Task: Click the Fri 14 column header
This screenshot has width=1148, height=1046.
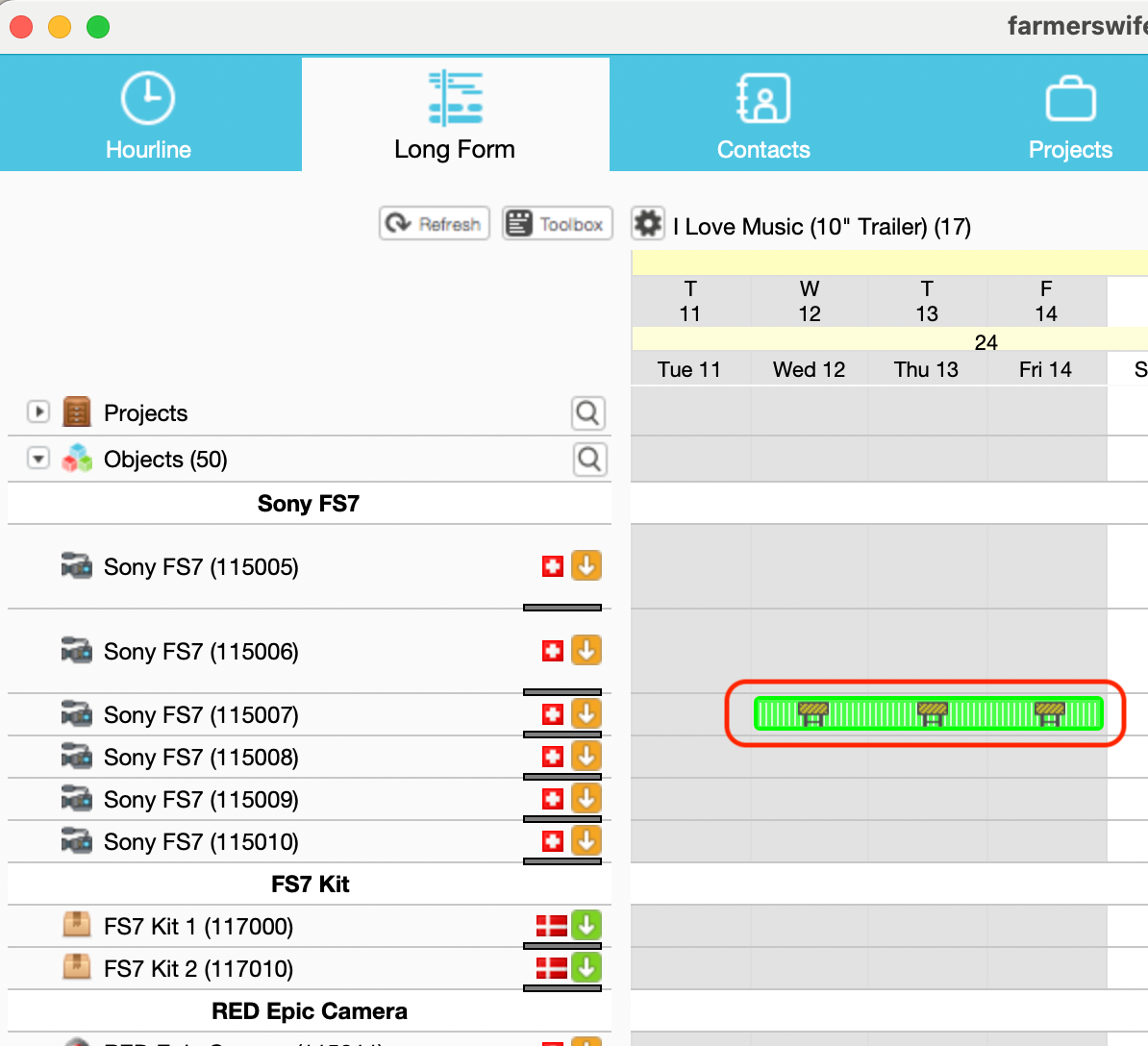Action: pos(1045,369)
